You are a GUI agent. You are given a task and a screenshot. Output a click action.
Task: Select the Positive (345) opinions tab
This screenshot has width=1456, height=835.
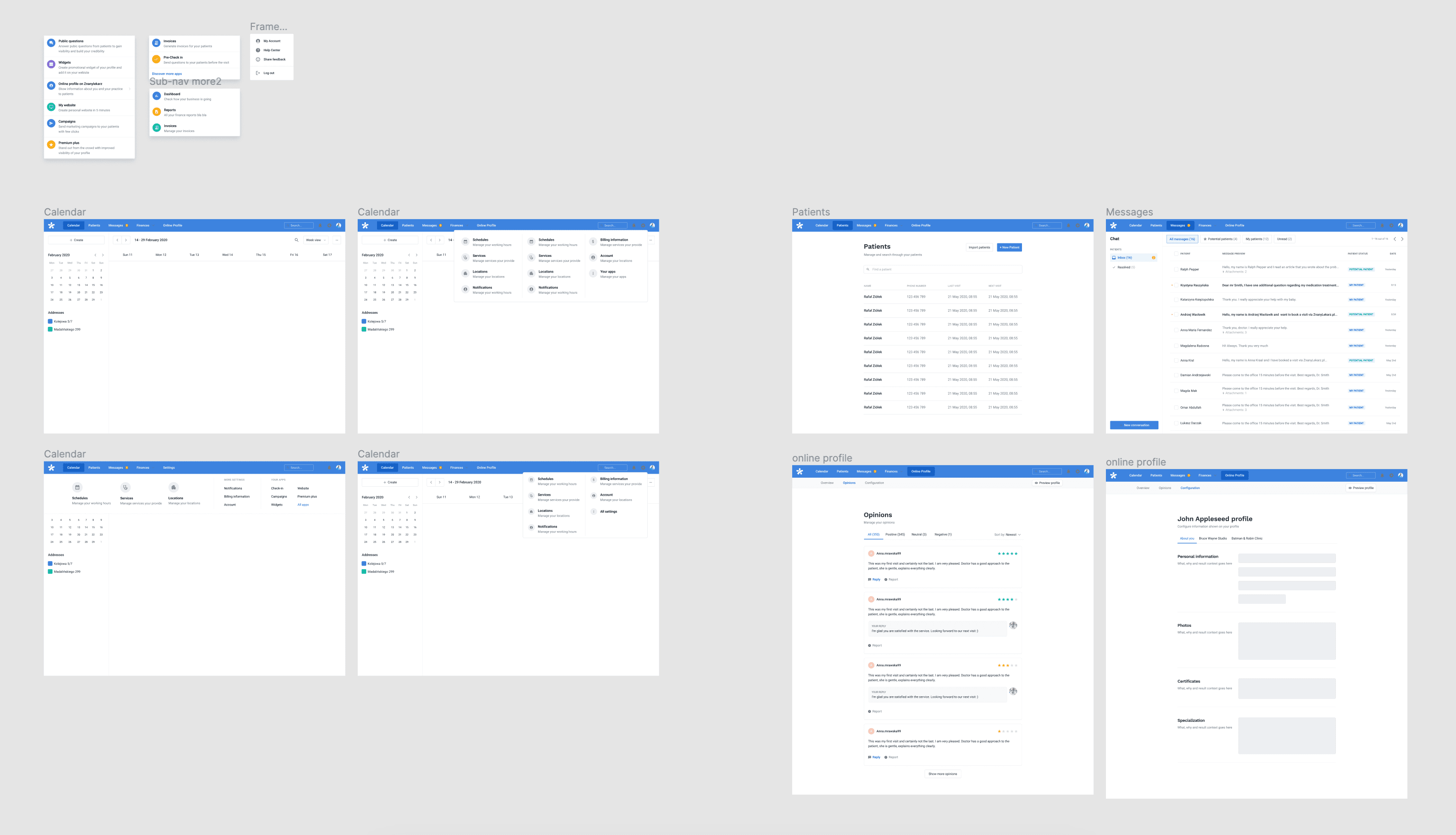(895, 535)
